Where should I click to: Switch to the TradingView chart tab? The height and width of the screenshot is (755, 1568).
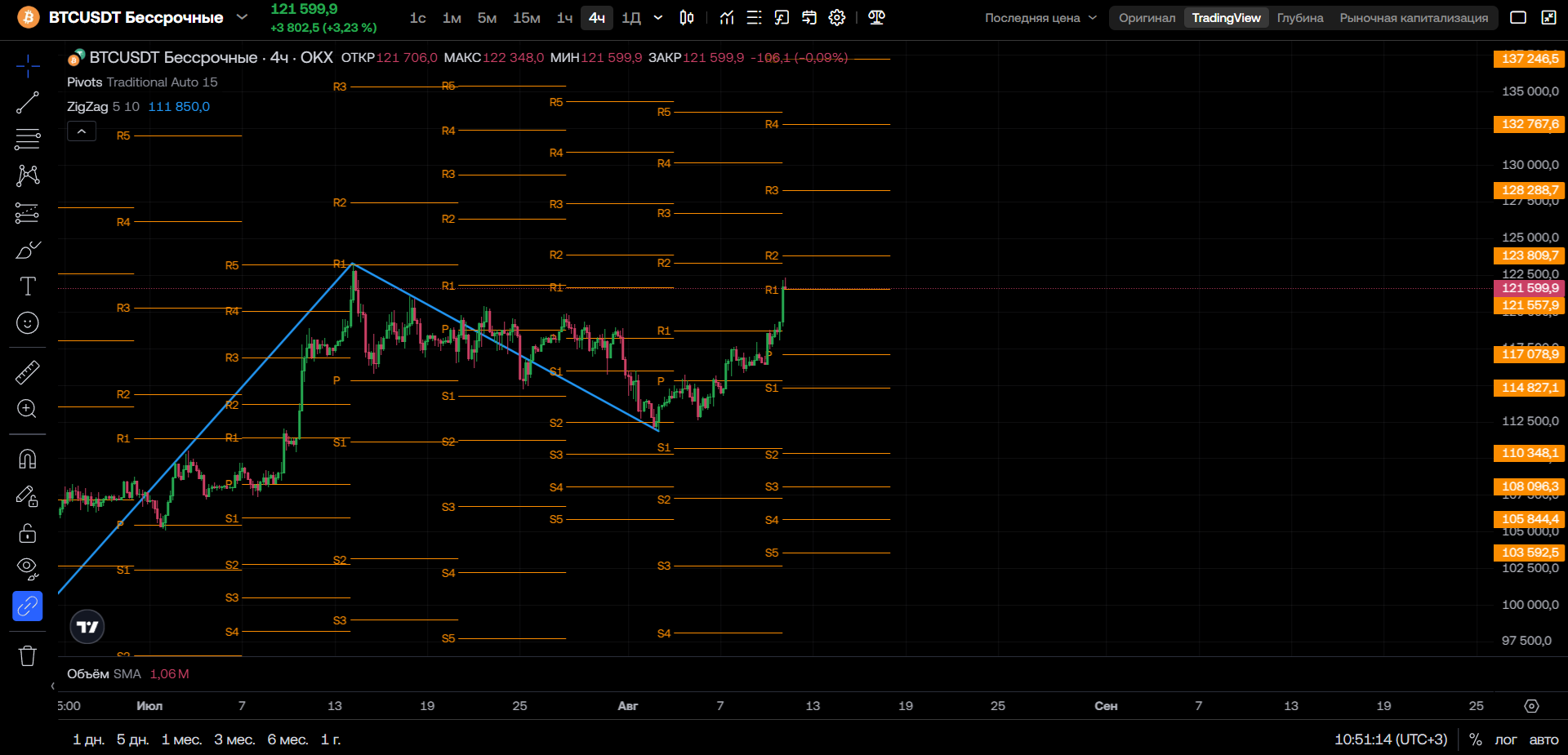click(x=1226, y=18)
